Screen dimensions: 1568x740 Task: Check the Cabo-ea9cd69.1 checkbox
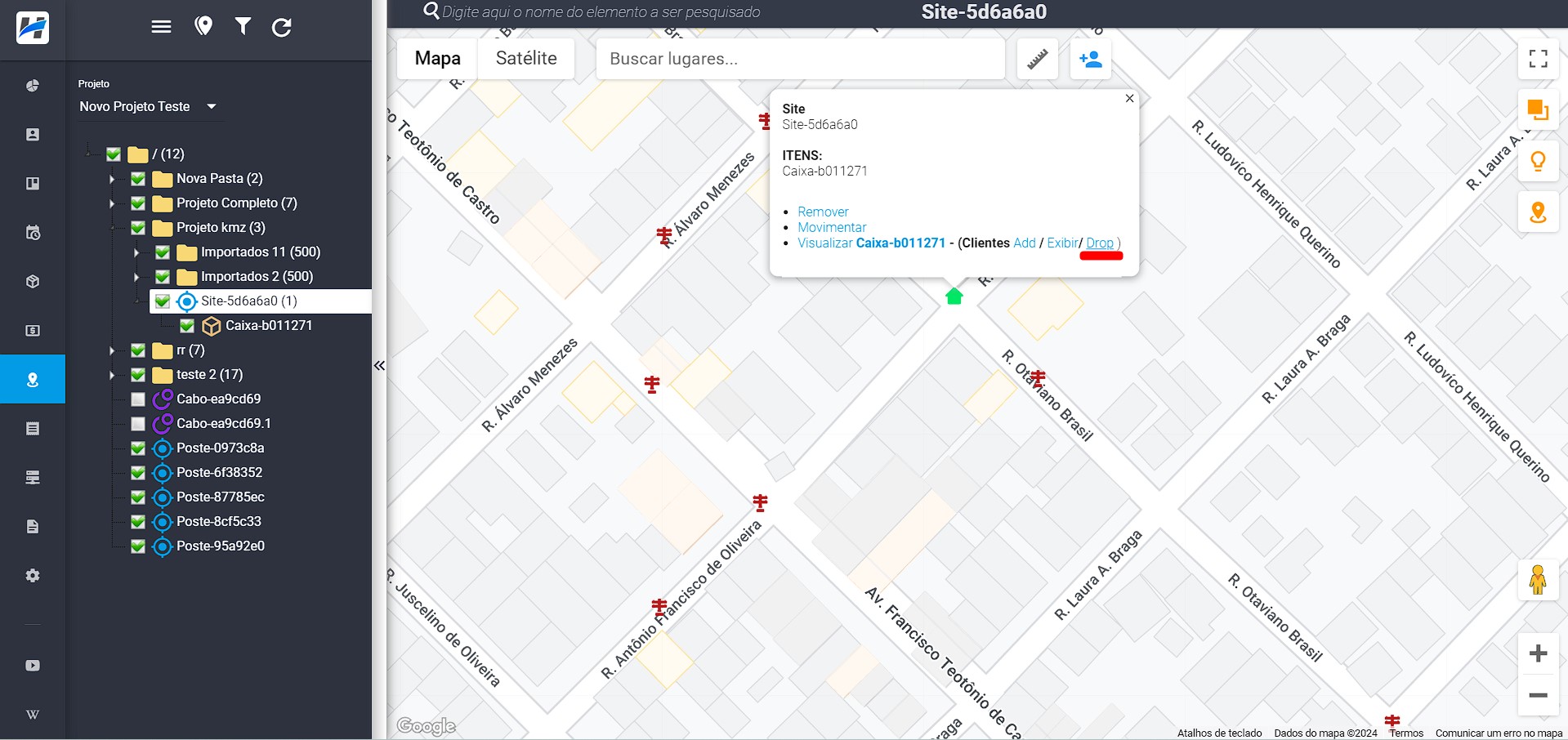(x=138, y=424)
